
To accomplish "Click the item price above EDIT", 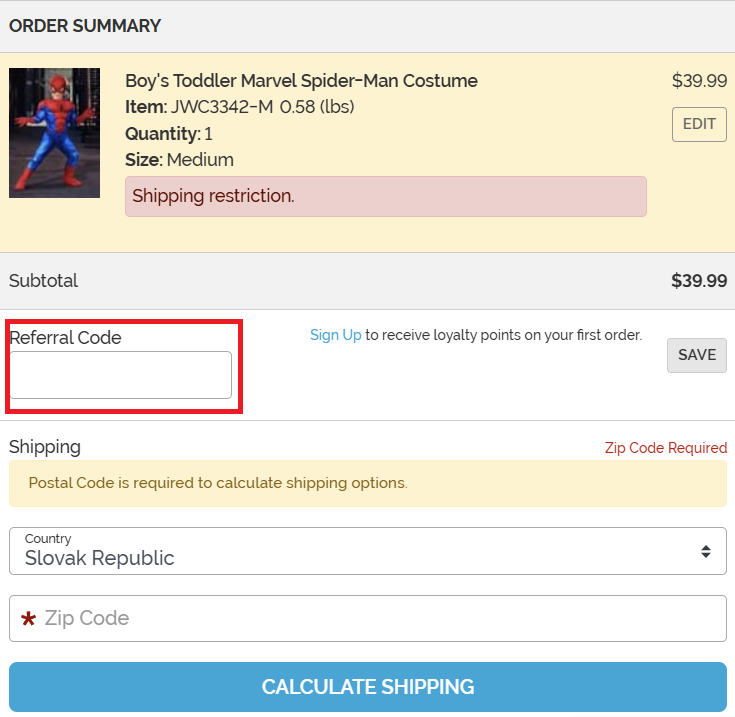I will click(x=699, y=81).
